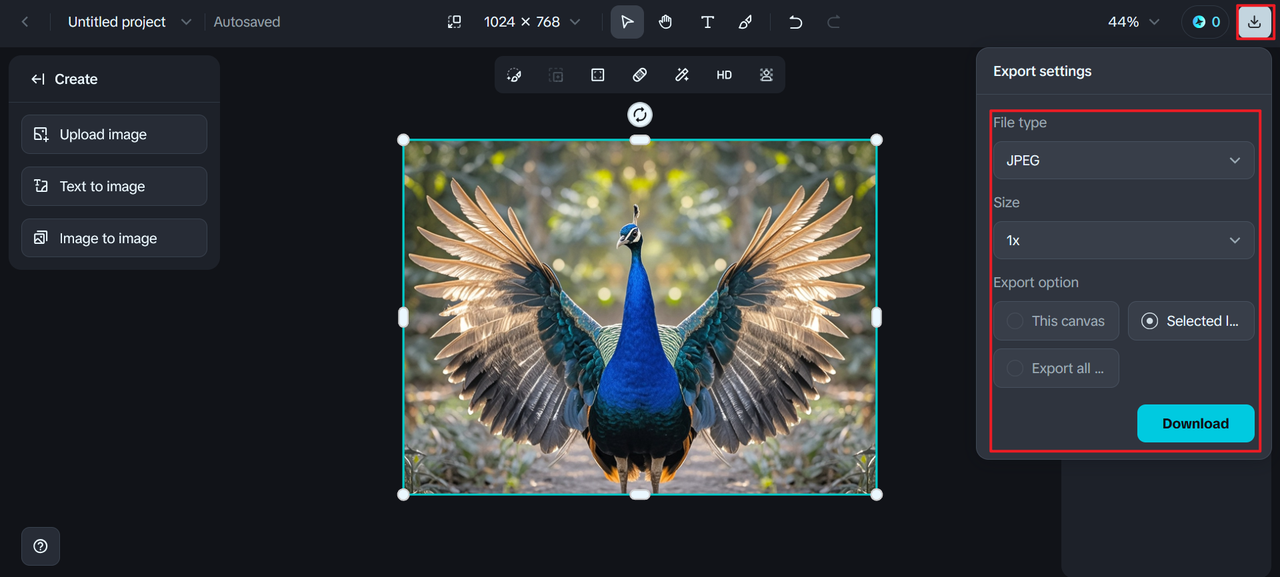The height and width of the screenshot is (577, 1280).
Task: Open the 1024 × 768 canvas size dropdown
Action: point(531,22)
